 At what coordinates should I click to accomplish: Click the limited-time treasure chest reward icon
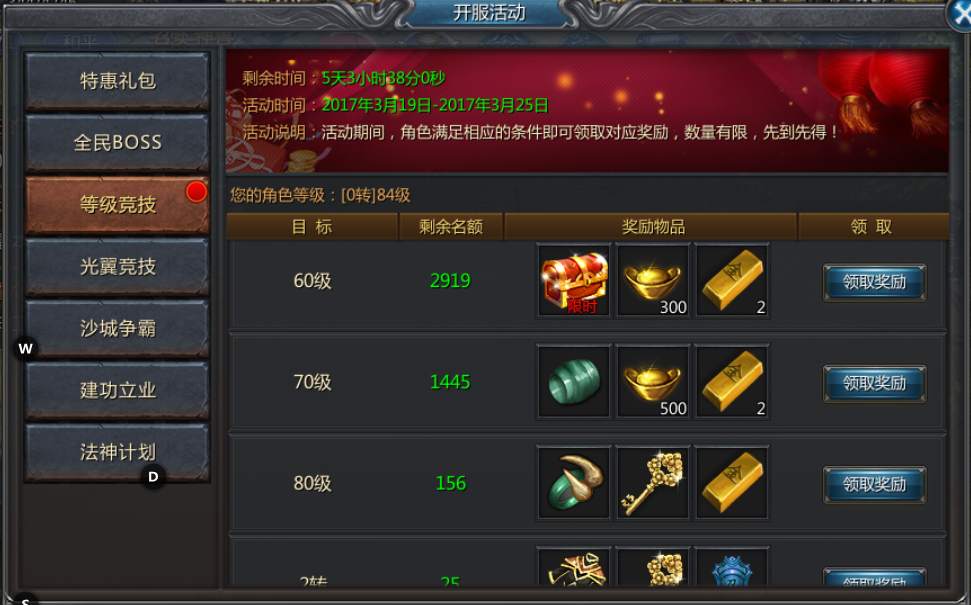point(573,281)
